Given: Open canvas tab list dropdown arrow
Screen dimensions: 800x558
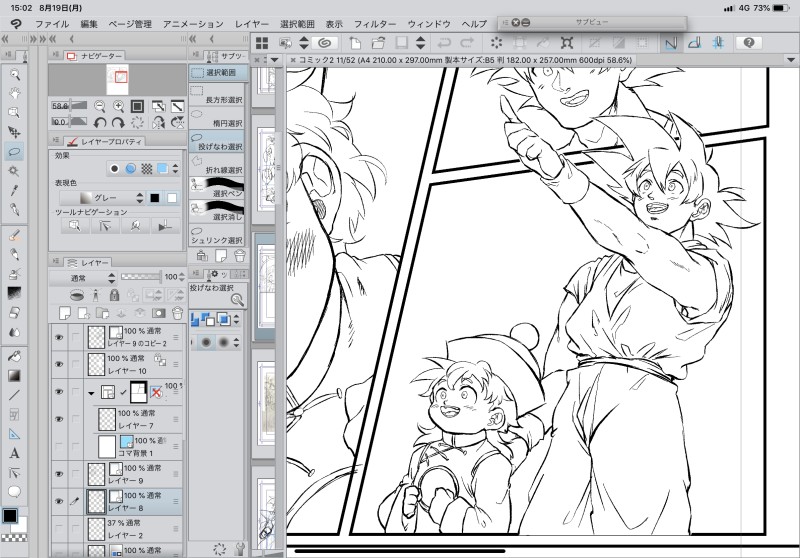Looking at the screenshot, I should [x=274, y=60].
